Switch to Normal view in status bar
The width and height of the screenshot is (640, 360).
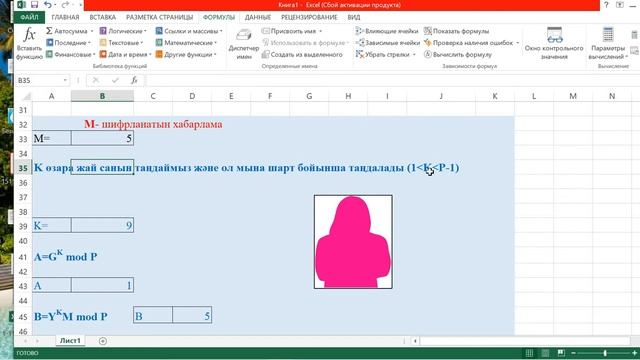pyautogui.click(x=529, y=353)
